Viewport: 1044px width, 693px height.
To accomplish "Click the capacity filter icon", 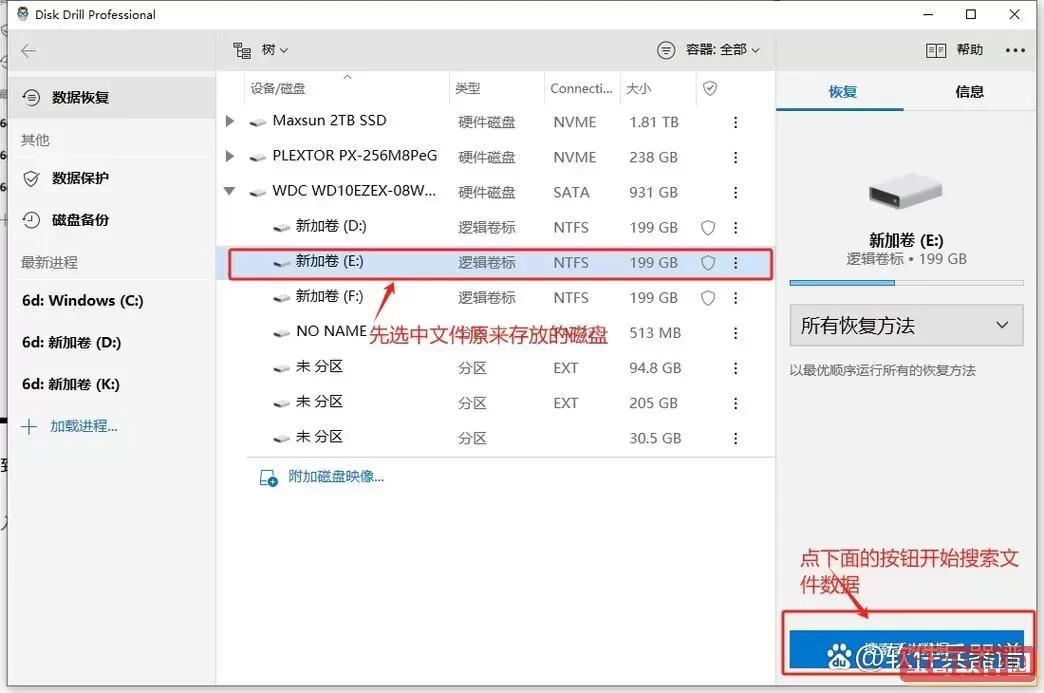I will click(666, 50).
